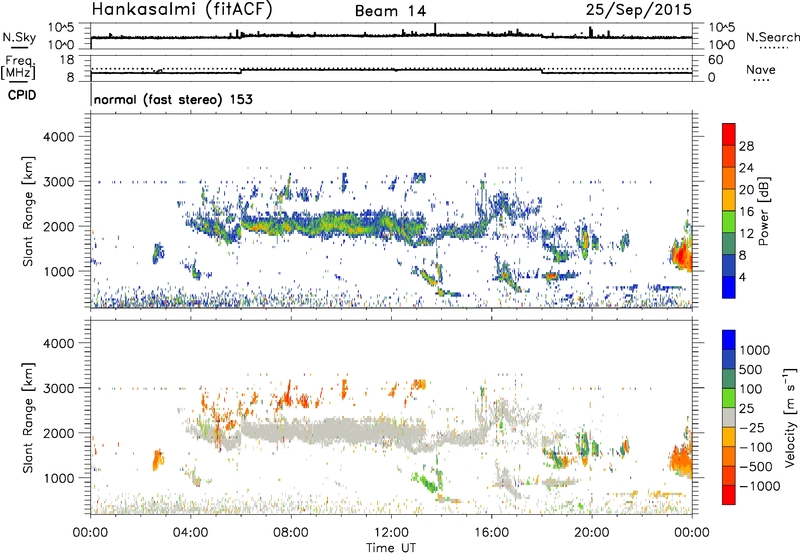Click the orange echo patch near 02:40 in velocity panel
Viewport: 800px width, 554px height.
click(158, 460)
